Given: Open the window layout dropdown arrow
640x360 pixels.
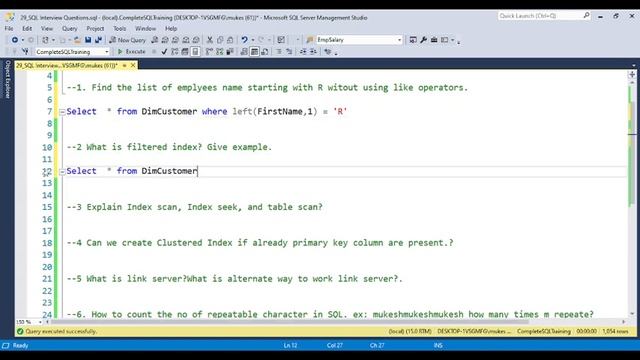Looking at the screenshot, I should tap(452, 40).
